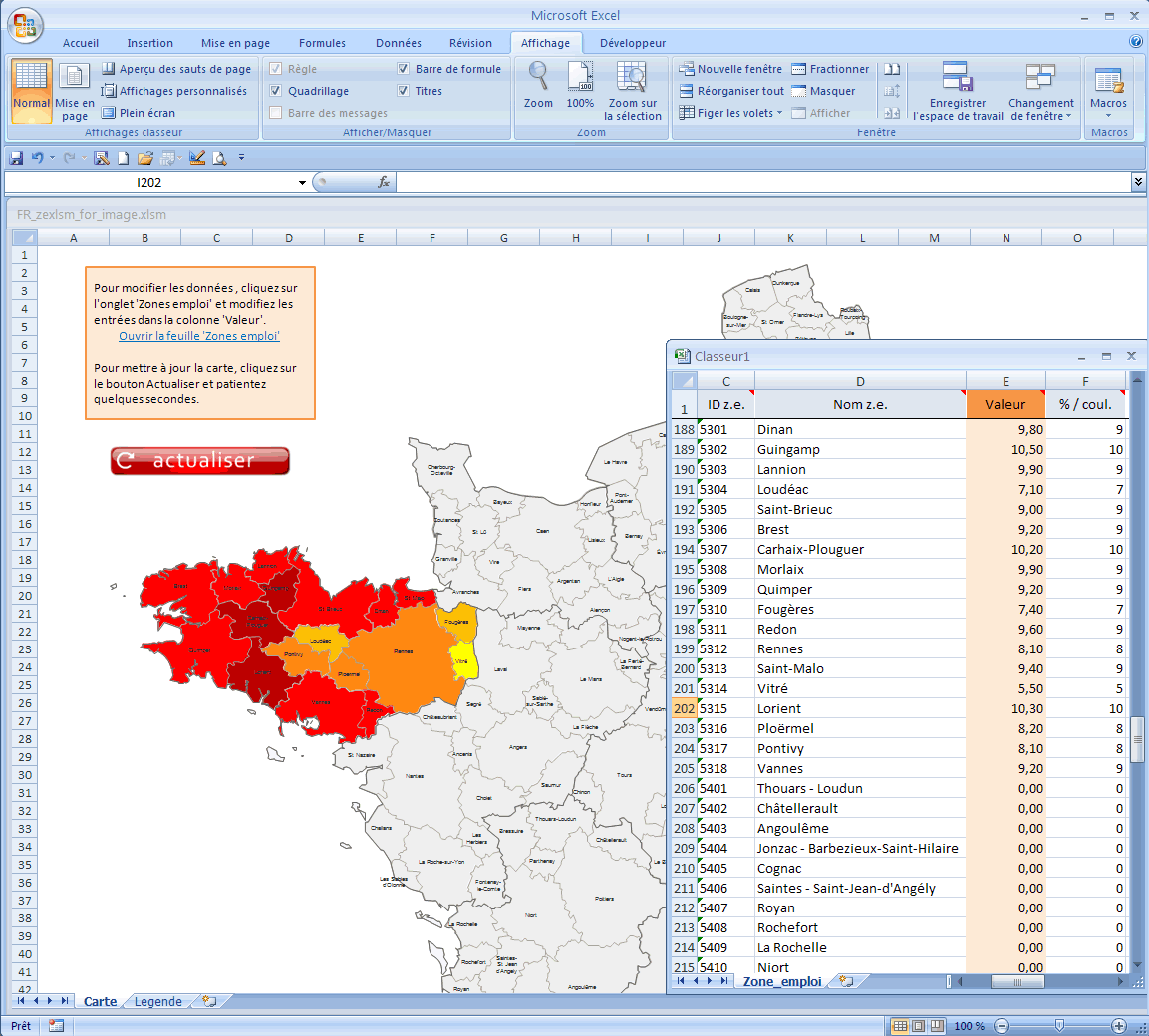
Task: Click Fractionner to split window
Action: 830,69
